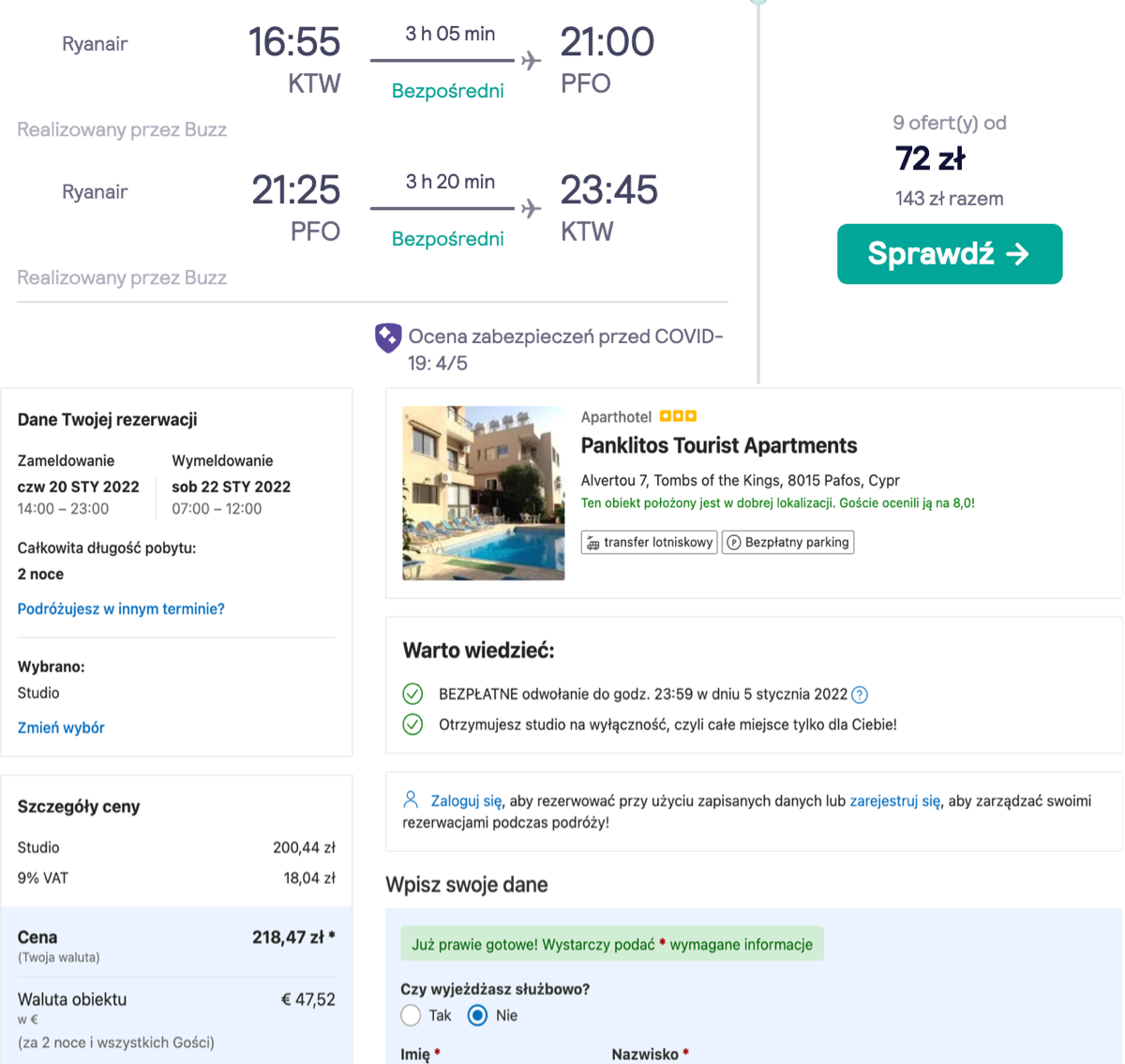Click the three-star hotel rating icon

[x=678, y=416]
